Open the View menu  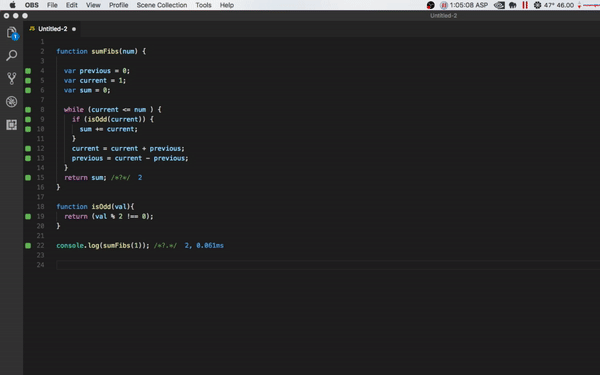click(x=93, y=5)
